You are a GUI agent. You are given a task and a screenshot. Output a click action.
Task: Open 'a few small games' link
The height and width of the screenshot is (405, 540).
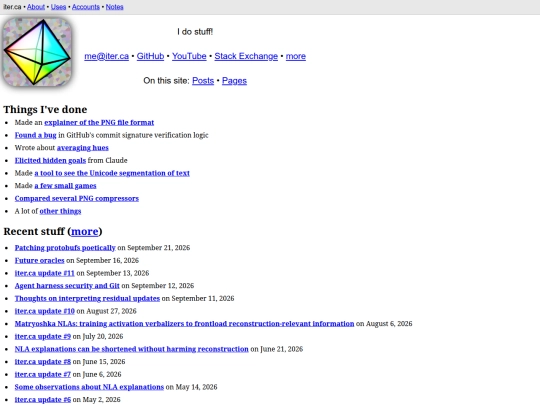(x=65, y=186)
